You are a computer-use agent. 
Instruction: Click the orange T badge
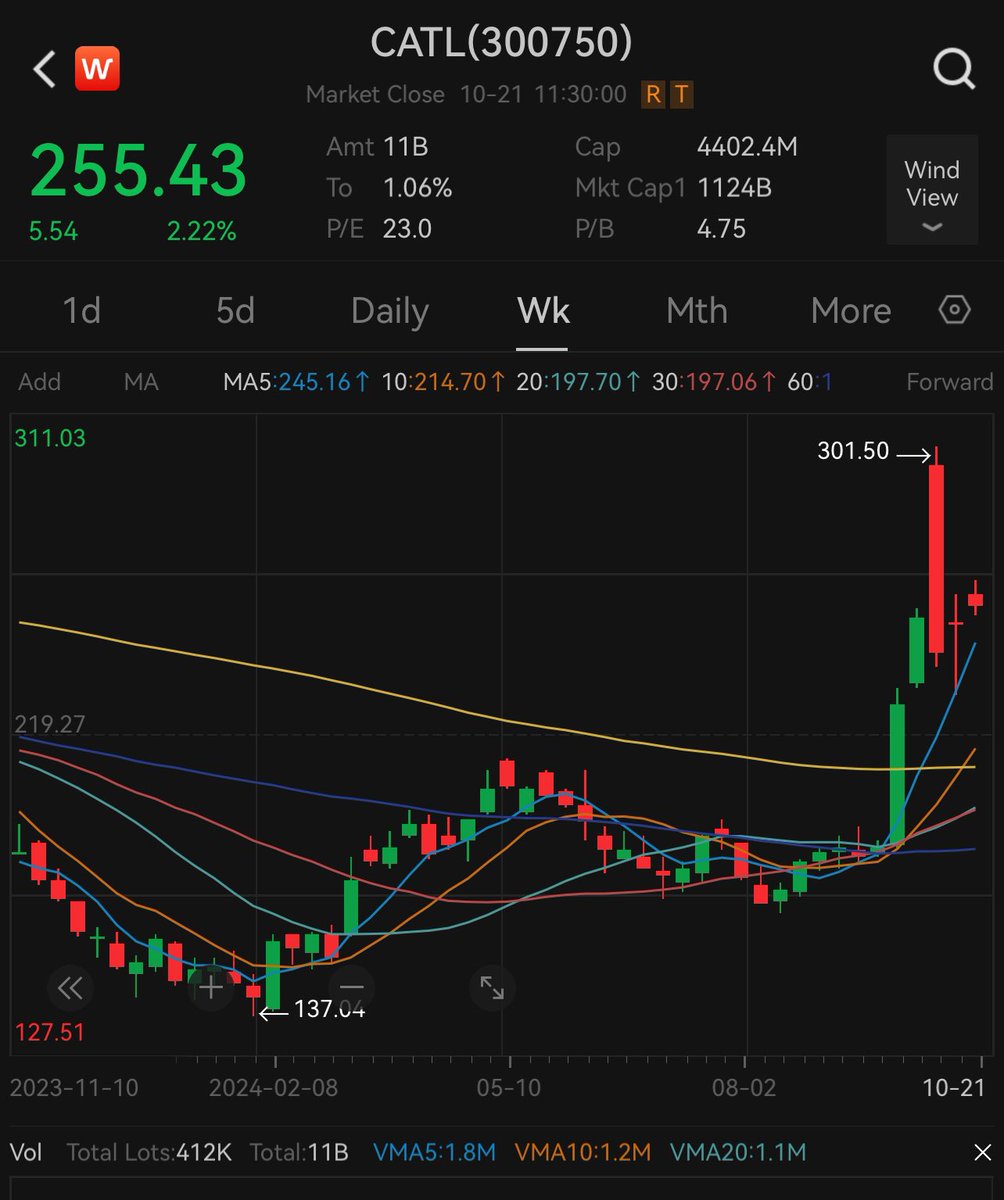coord(681,95)
